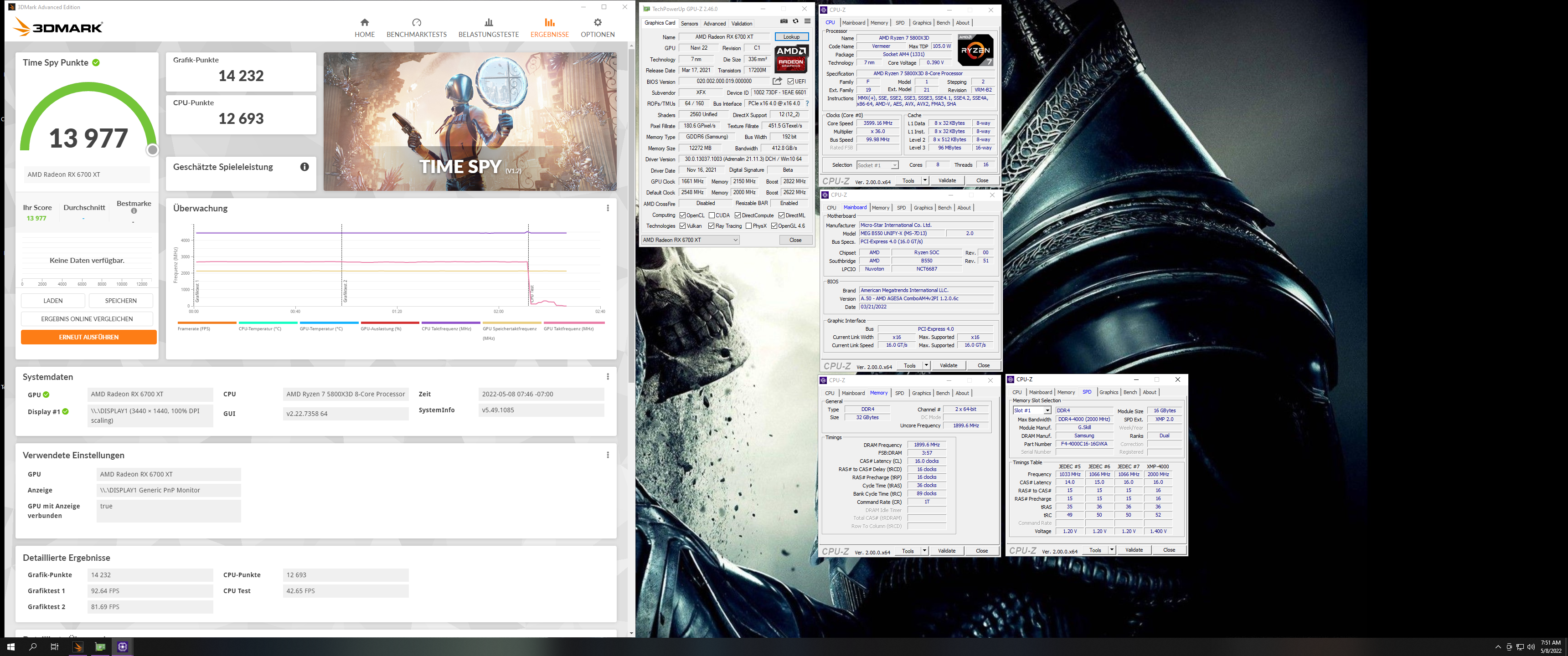Toggle the DirectCompute checkbox
Viewport: 1568px width, 656px height.
tap(738, 215)
